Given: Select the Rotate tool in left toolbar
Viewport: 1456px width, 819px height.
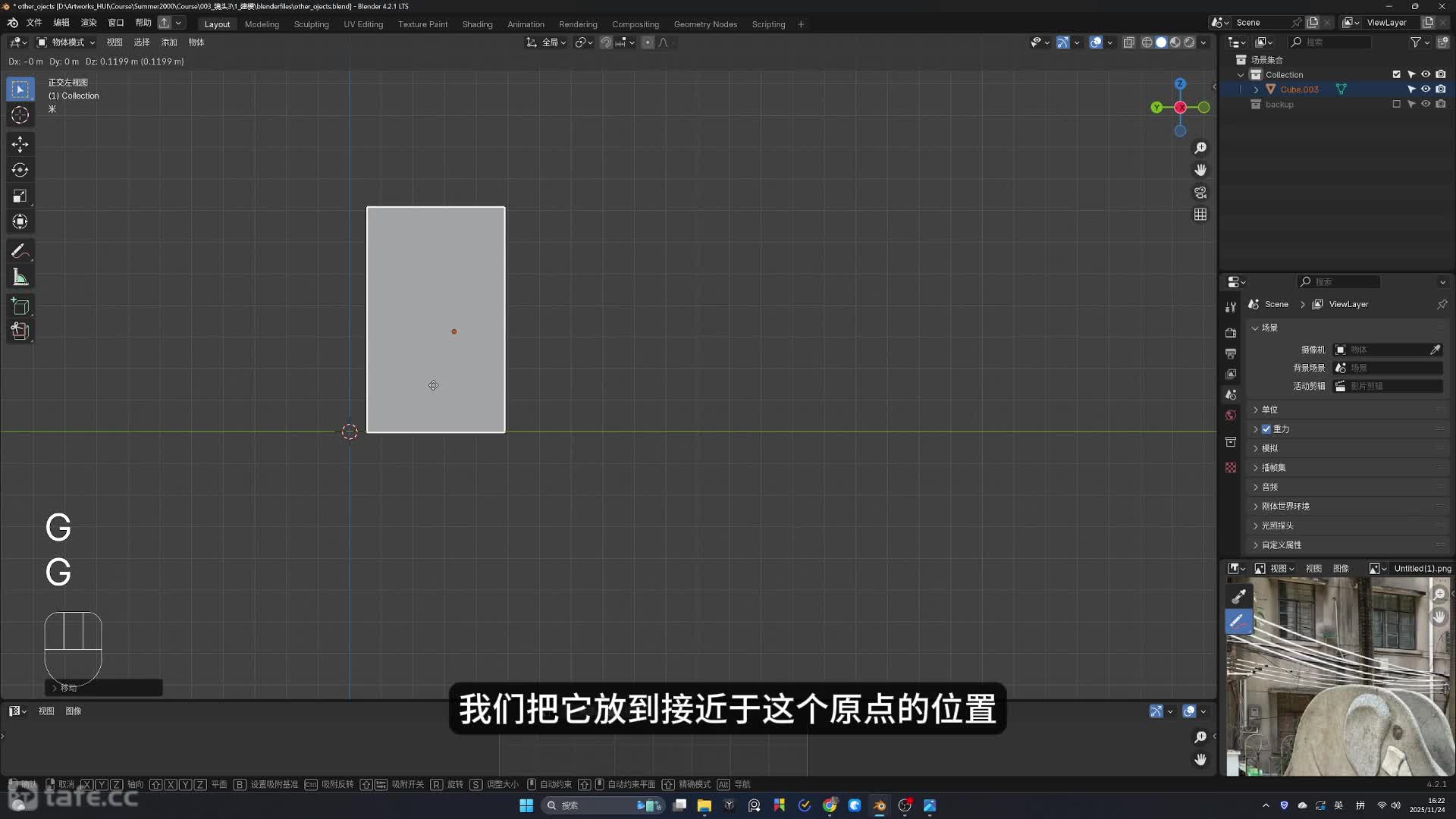Looking at the screenshot, I should click(x=20, y=170).
